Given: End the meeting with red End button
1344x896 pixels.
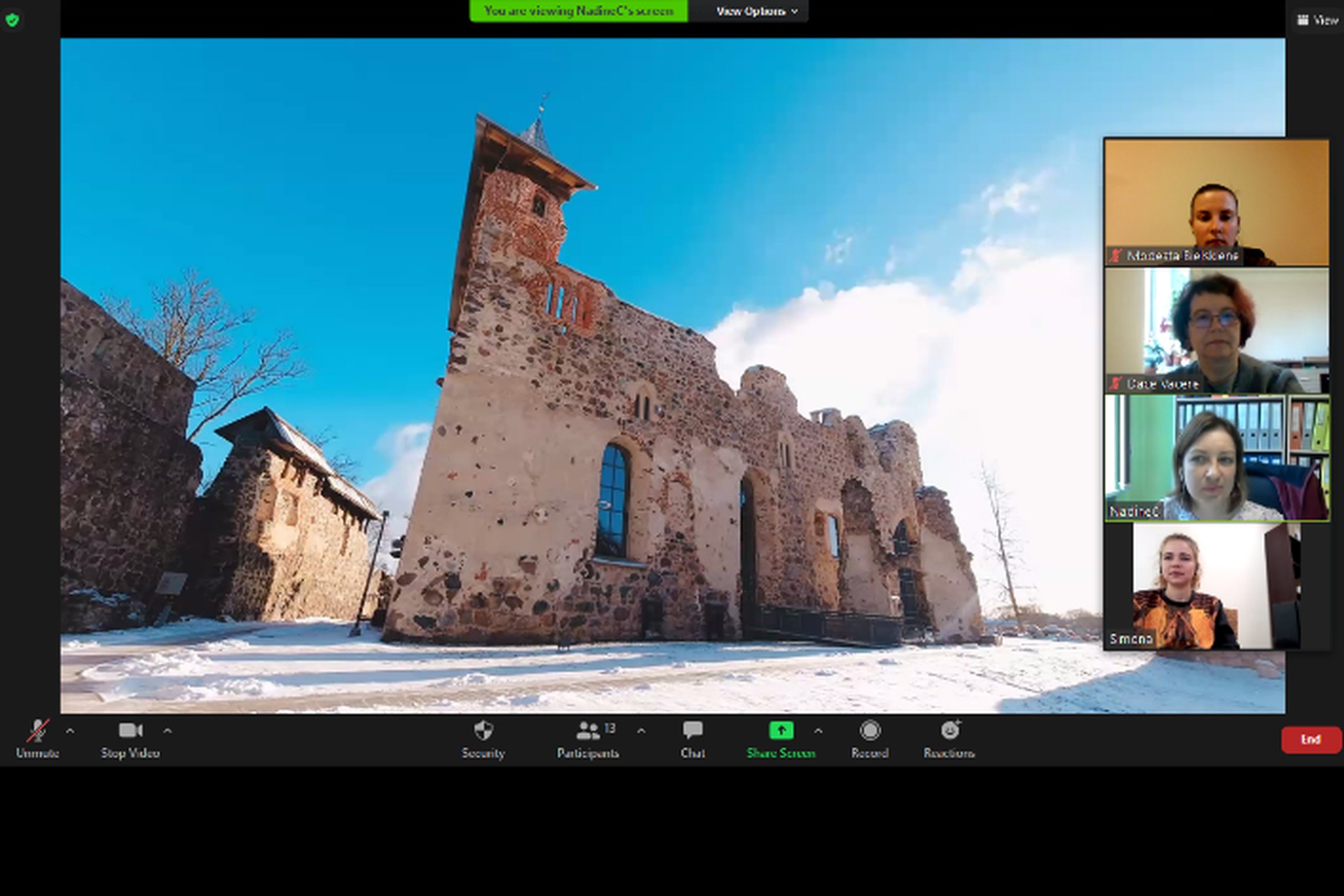Looking at the screenshot, I should pyautogui.click(x=1311, y=739).
